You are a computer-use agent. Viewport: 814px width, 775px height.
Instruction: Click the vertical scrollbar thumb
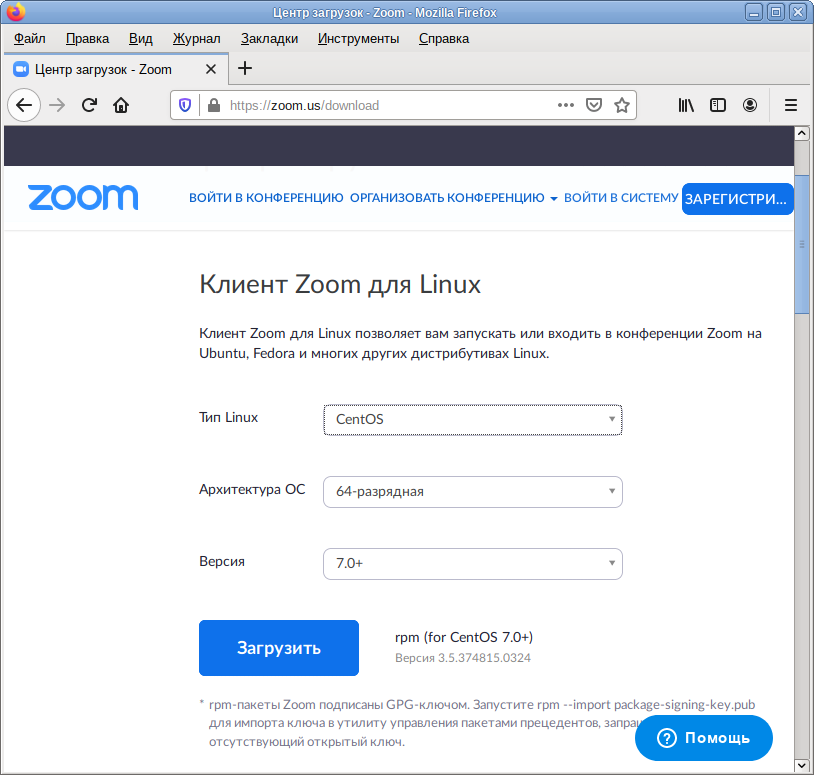pyautogui.click(x=802, y=244)
